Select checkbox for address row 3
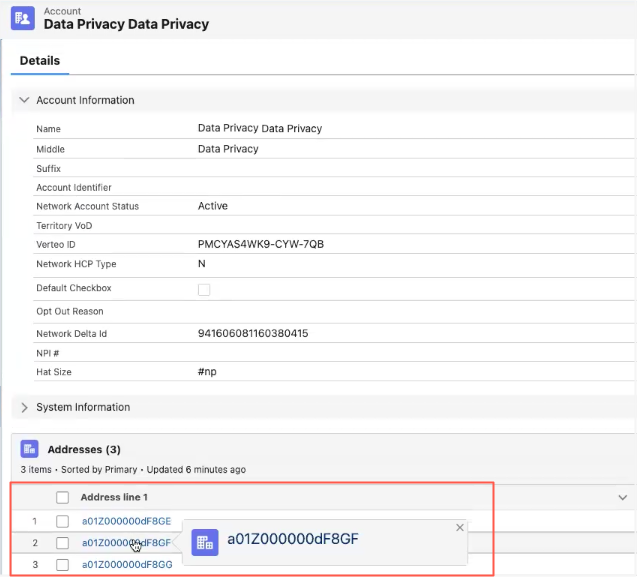The image size is (637, 577). [x=63, y=565]
